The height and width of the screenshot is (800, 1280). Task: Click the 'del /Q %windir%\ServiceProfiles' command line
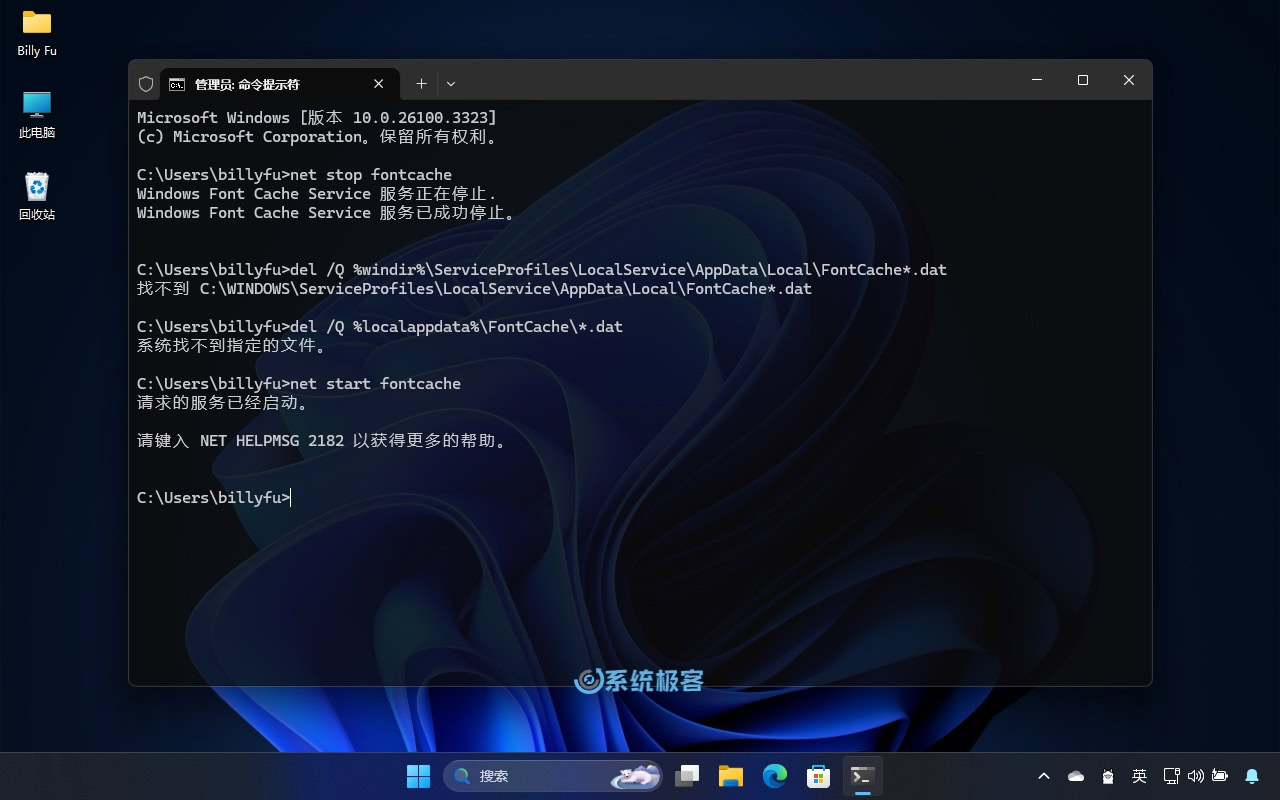[542, 269]
